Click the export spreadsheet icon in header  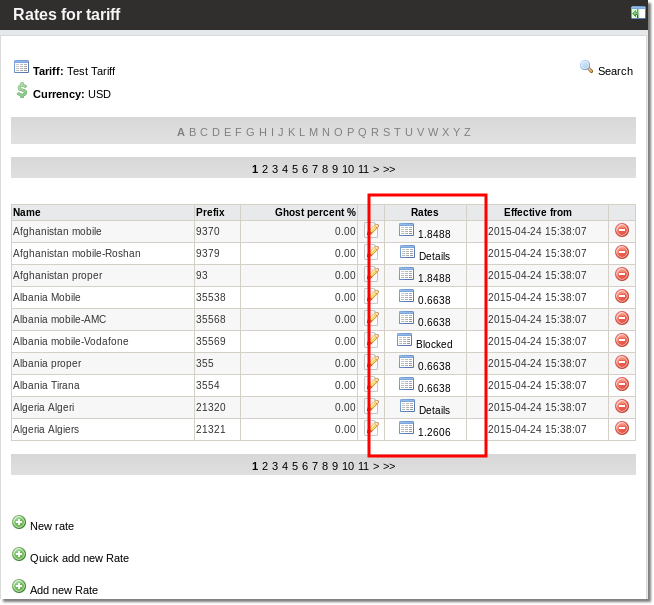[x=637, y=13]
